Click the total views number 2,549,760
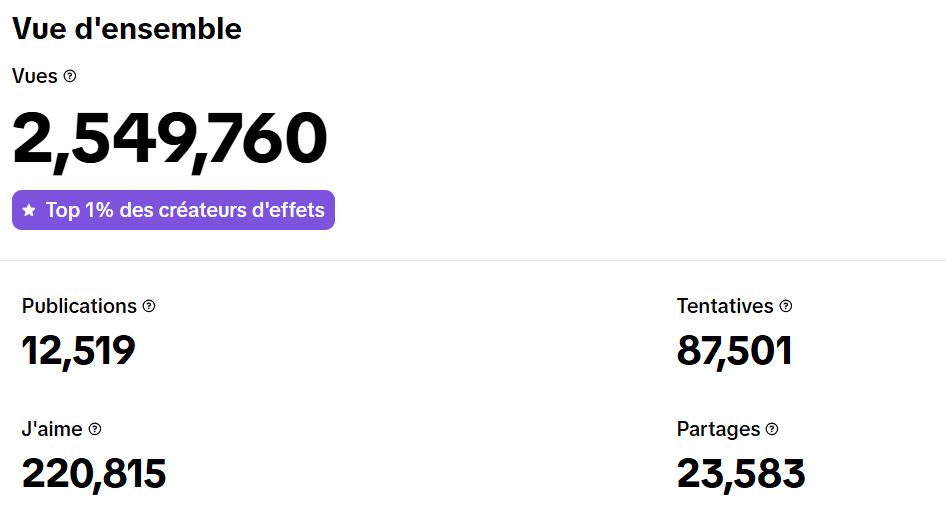Screen dimensions: 946x517 pyautogui.click(x=170, y=139)
